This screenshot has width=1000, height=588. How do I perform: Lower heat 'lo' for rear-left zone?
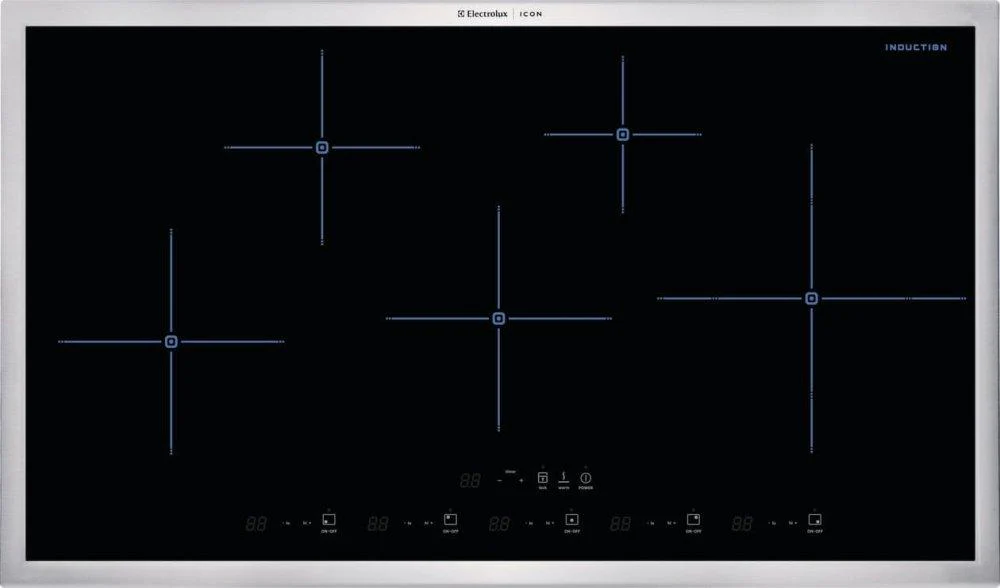point(408,524)
